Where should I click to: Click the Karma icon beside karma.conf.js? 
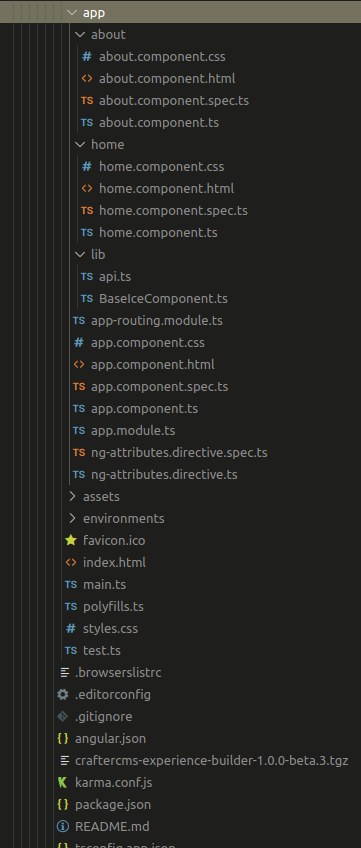pyautogui.click(x=63, y=783)
